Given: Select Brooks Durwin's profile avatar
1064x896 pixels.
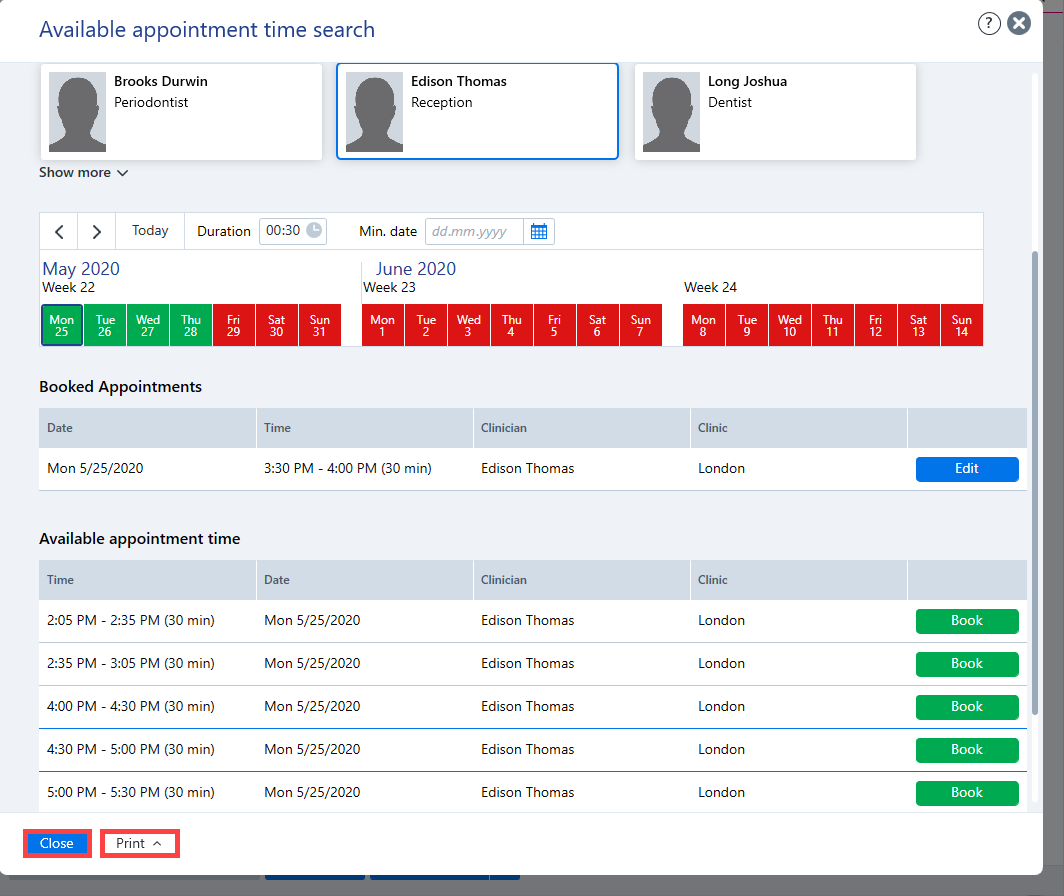Looking at the screenshot, I should (x=77, y=112).
